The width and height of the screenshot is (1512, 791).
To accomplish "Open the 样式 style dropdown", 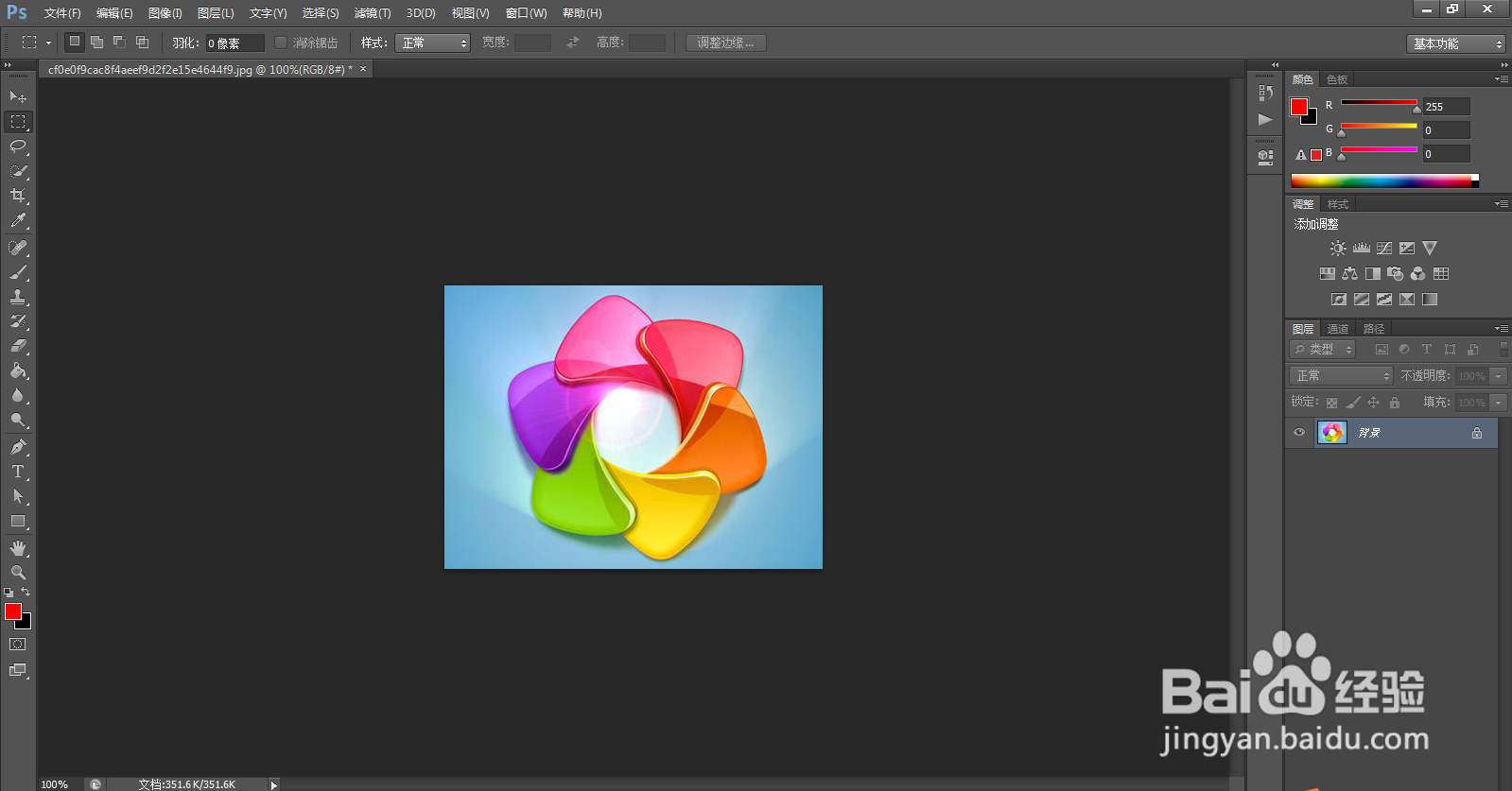I will (433, 43).
